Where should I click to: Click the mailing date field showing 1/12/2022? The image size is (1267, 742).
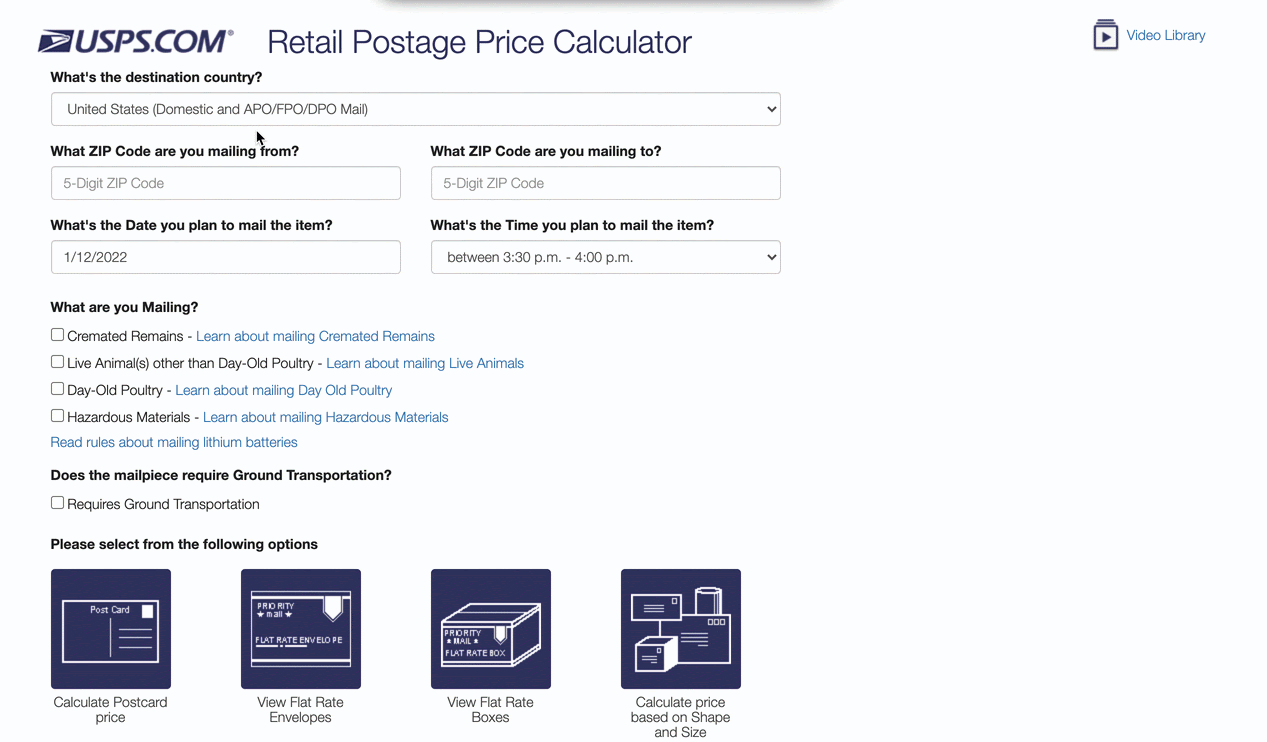tap(225, 257)
